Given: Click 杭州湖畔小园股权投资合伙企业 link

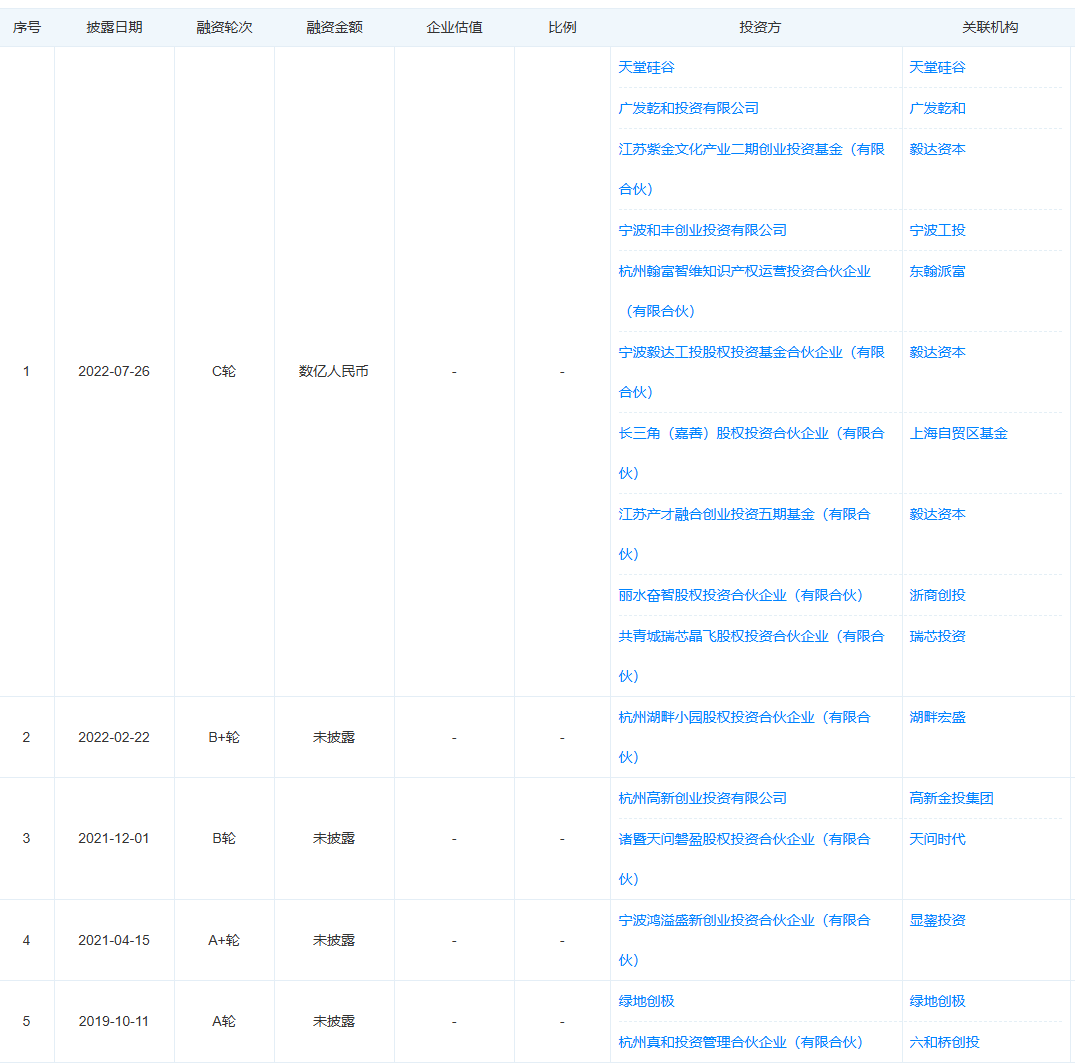Looking at the screenshot, I should tap(744, 717).
